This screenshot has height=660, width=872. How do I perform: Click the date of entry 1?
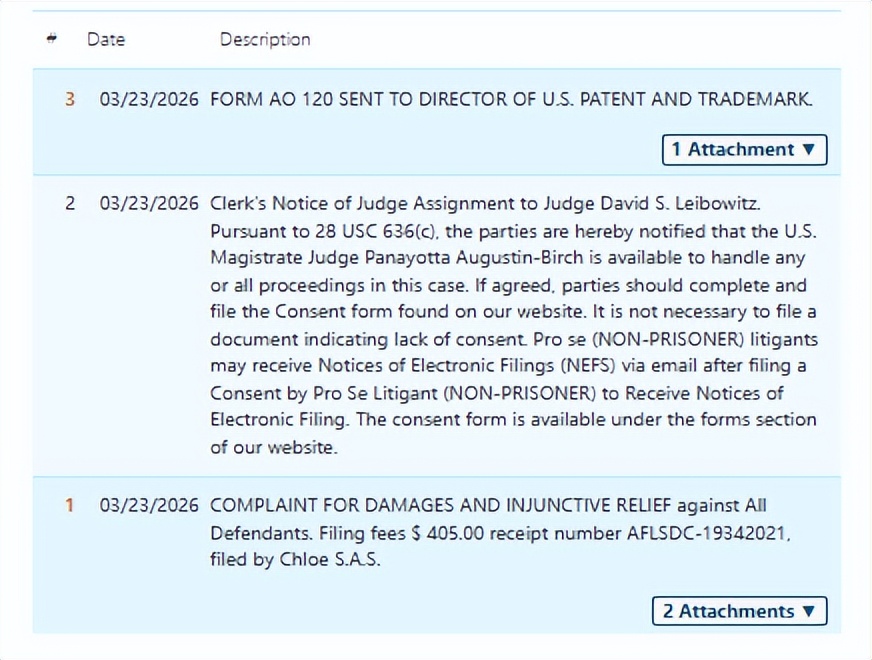coord(149,506)
